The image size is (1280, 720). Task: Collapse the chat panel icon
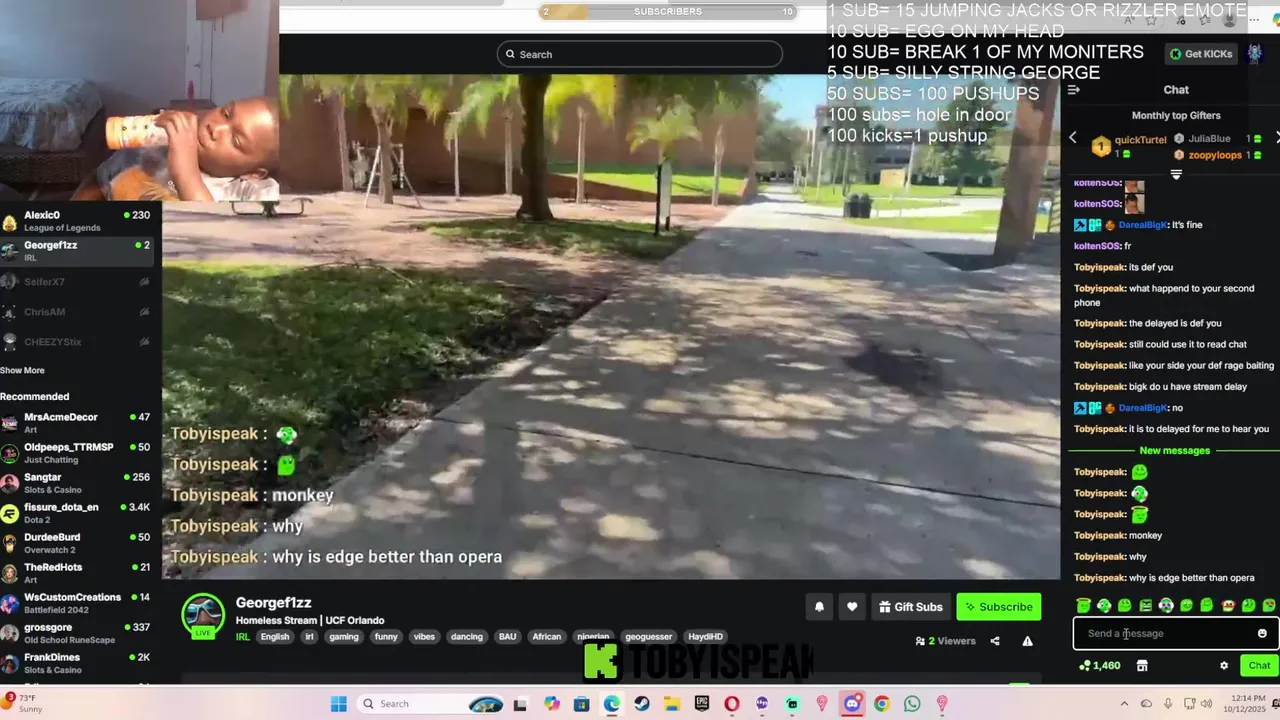click(x=1073, y=90)
